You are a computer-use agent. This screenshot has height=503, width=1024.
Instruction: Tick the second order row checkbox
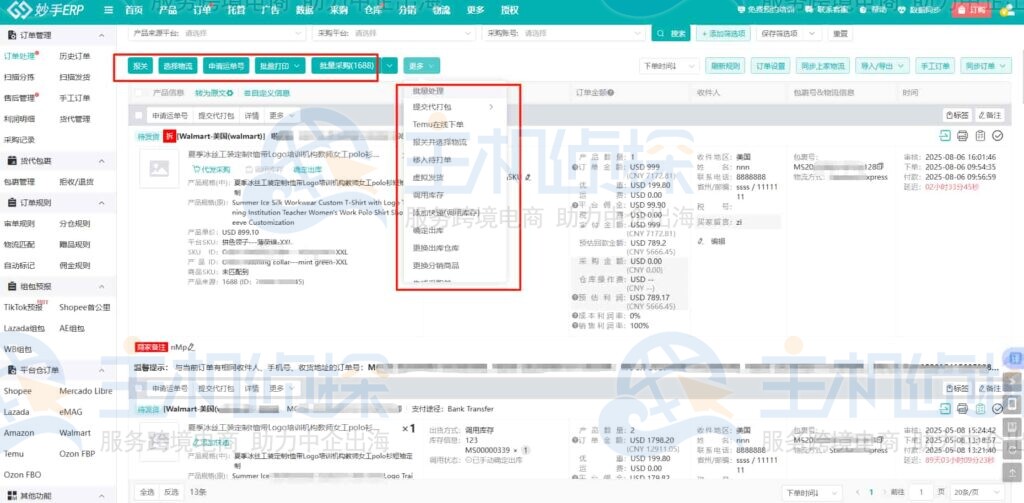138,388
